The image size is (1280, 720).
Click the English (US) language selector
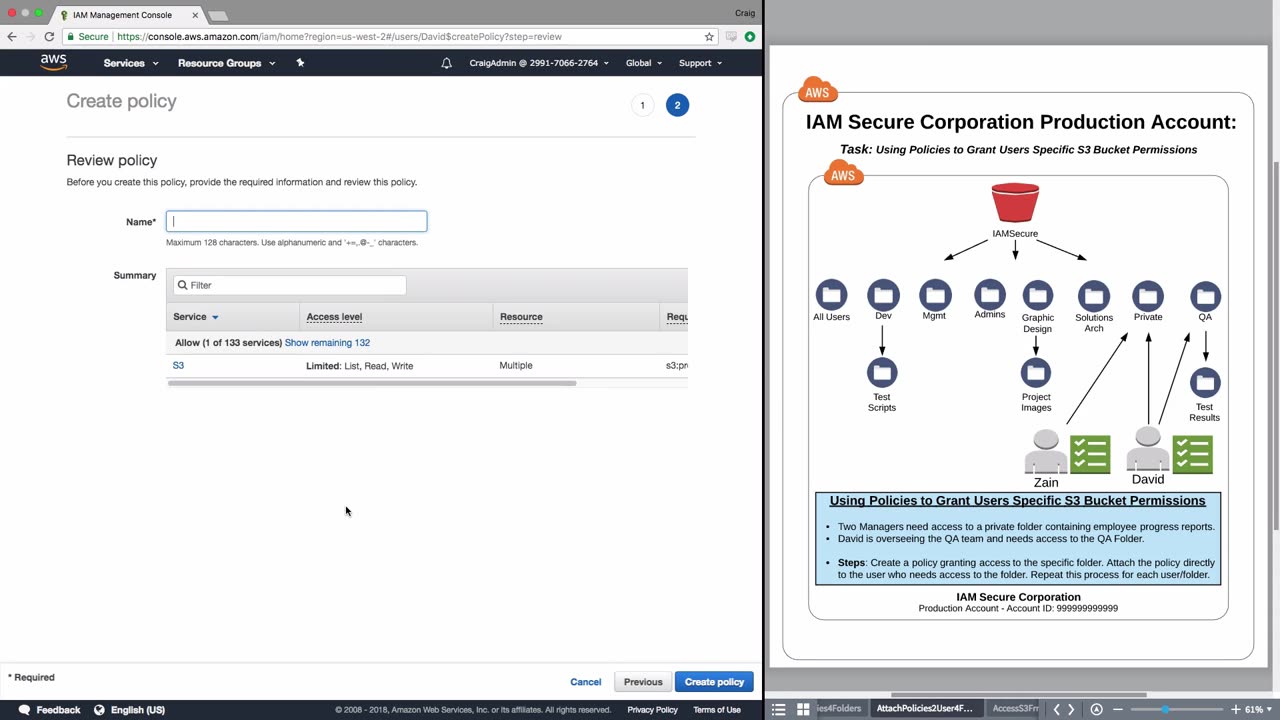point(138,710)
